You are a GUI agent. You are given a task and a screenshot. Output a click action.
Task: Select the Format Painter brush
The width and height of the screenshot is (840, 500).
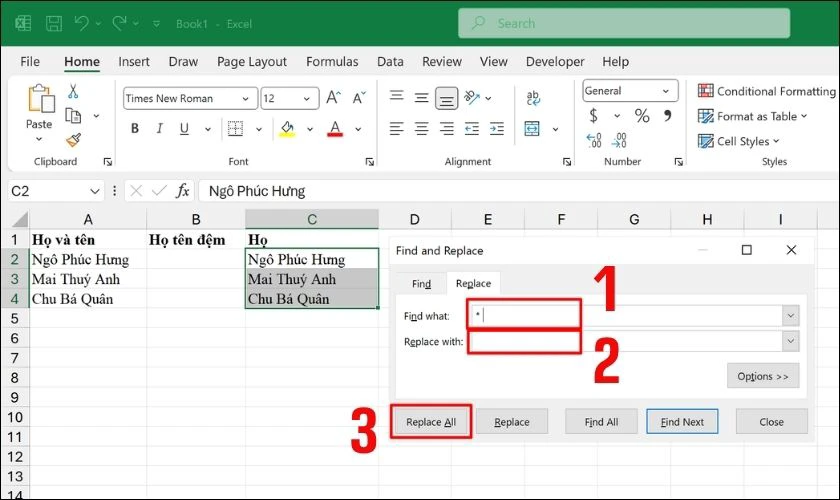pos(73,140)
